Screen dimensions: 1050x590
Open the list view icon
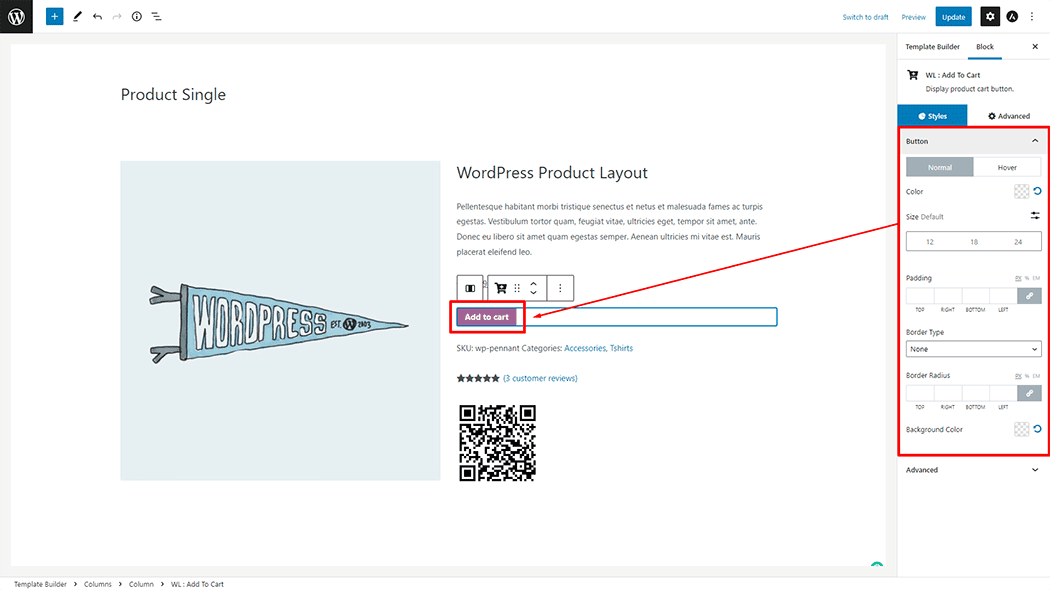(157, 17)
